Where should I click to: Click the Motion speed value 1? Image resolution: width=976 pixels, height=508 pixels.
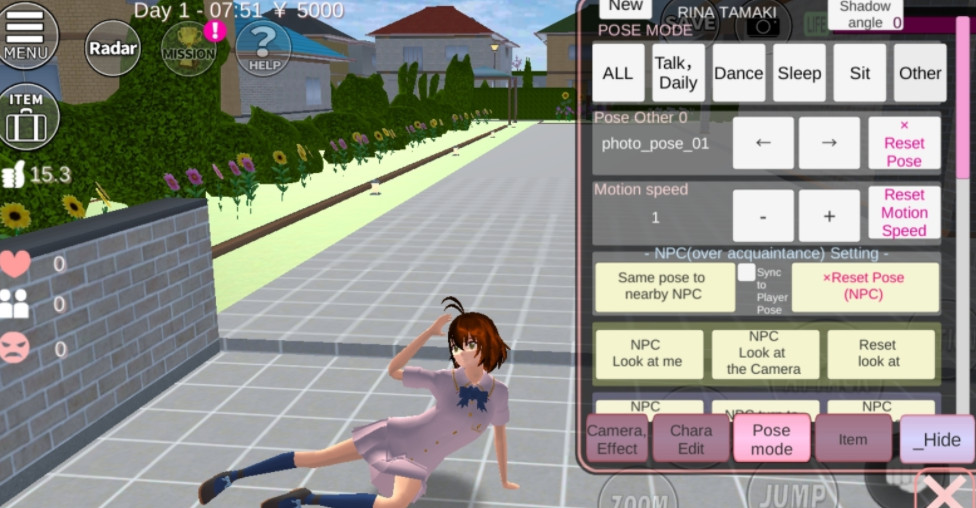[655, 217]
